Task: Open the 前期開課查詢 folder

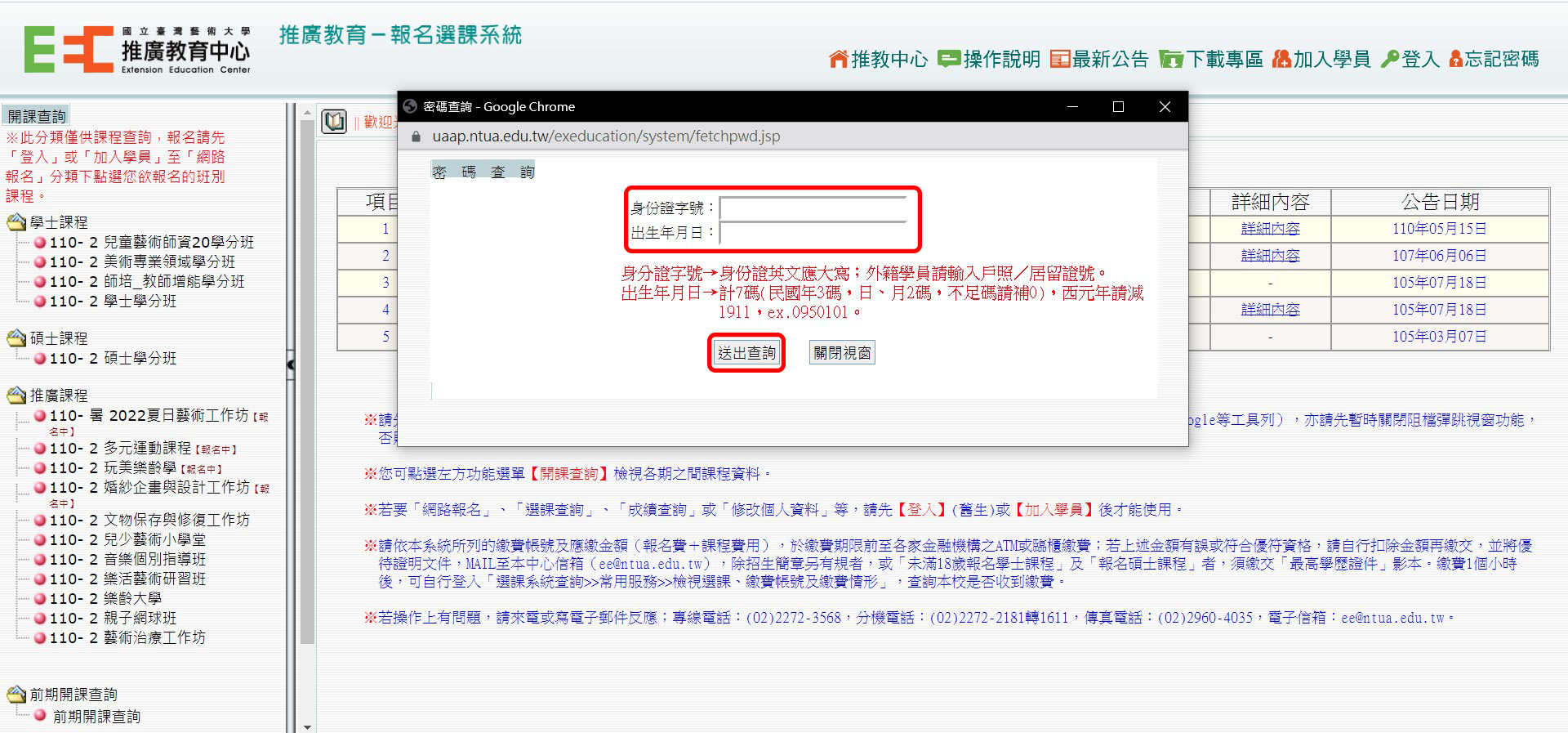Action: [x=17, y=695]
